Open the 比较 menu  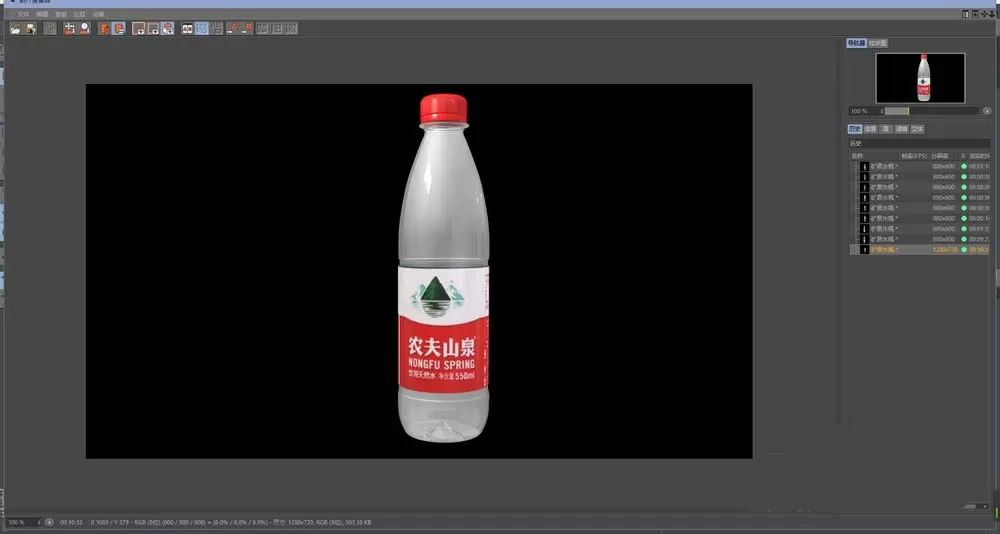point(79,14)
